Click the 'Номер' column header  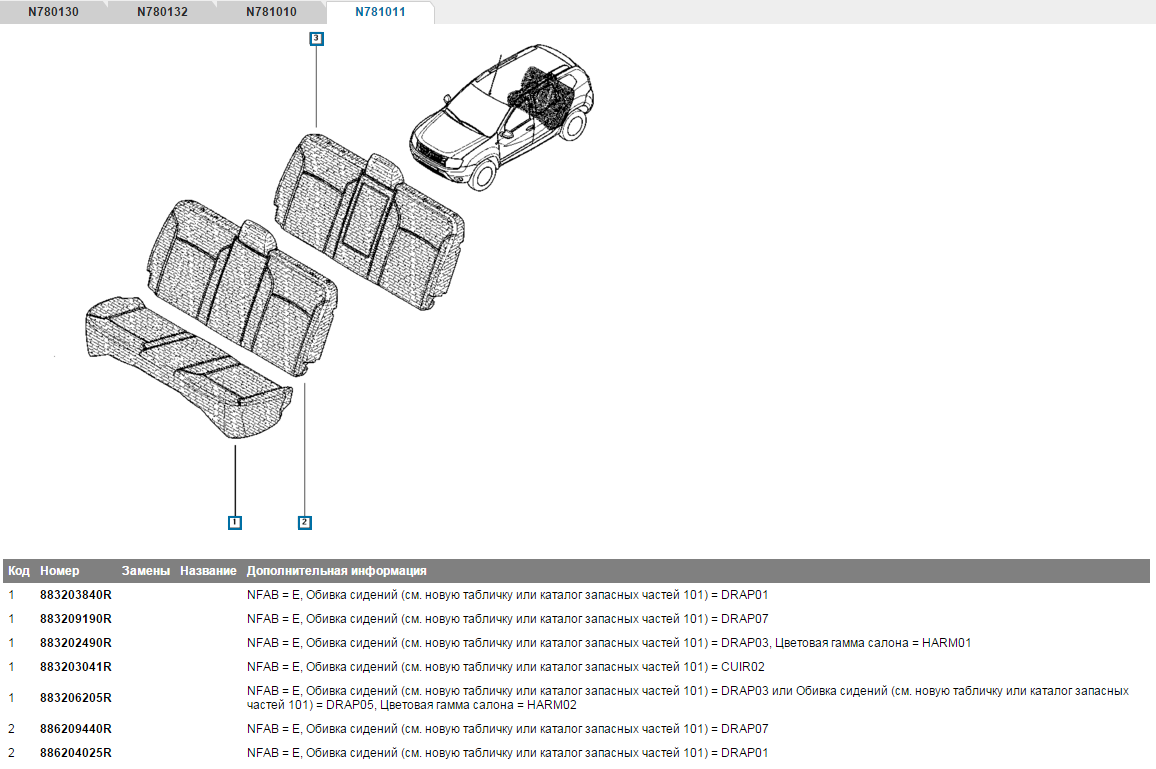pos(59,571)
